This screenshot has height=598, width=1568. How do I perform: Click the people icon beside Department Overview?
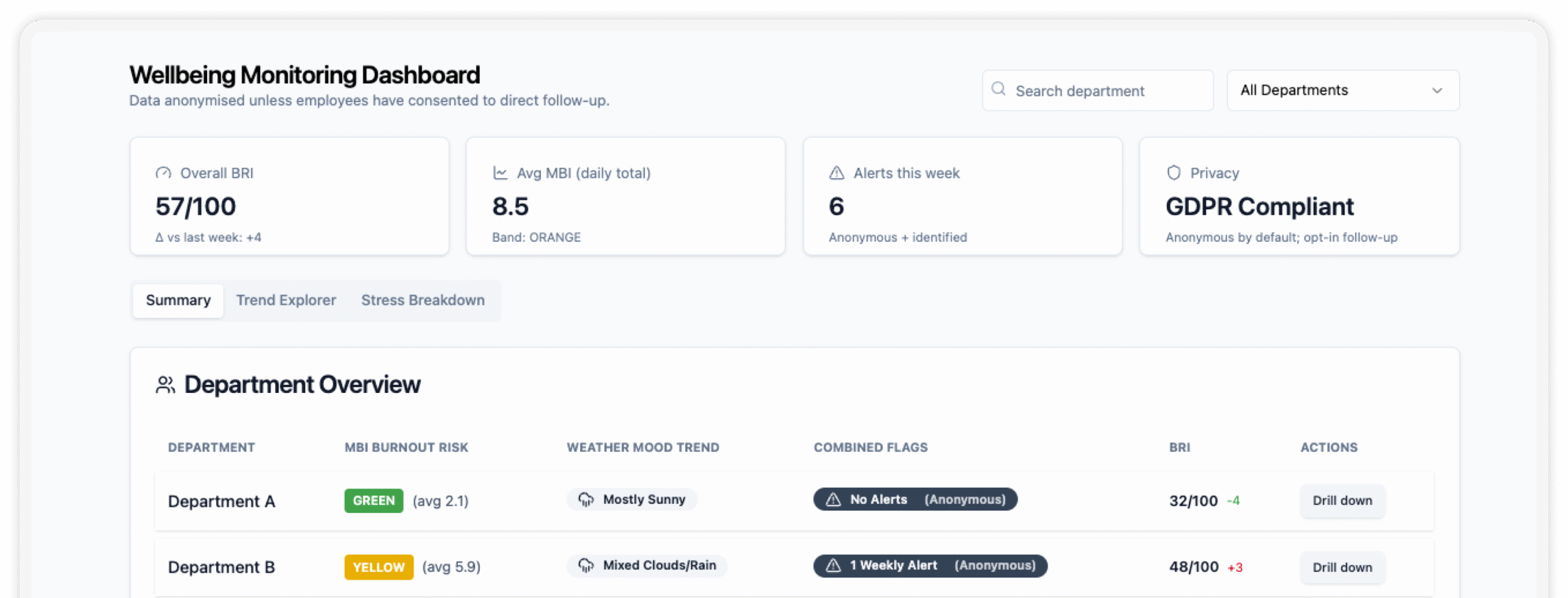point(165,385)
